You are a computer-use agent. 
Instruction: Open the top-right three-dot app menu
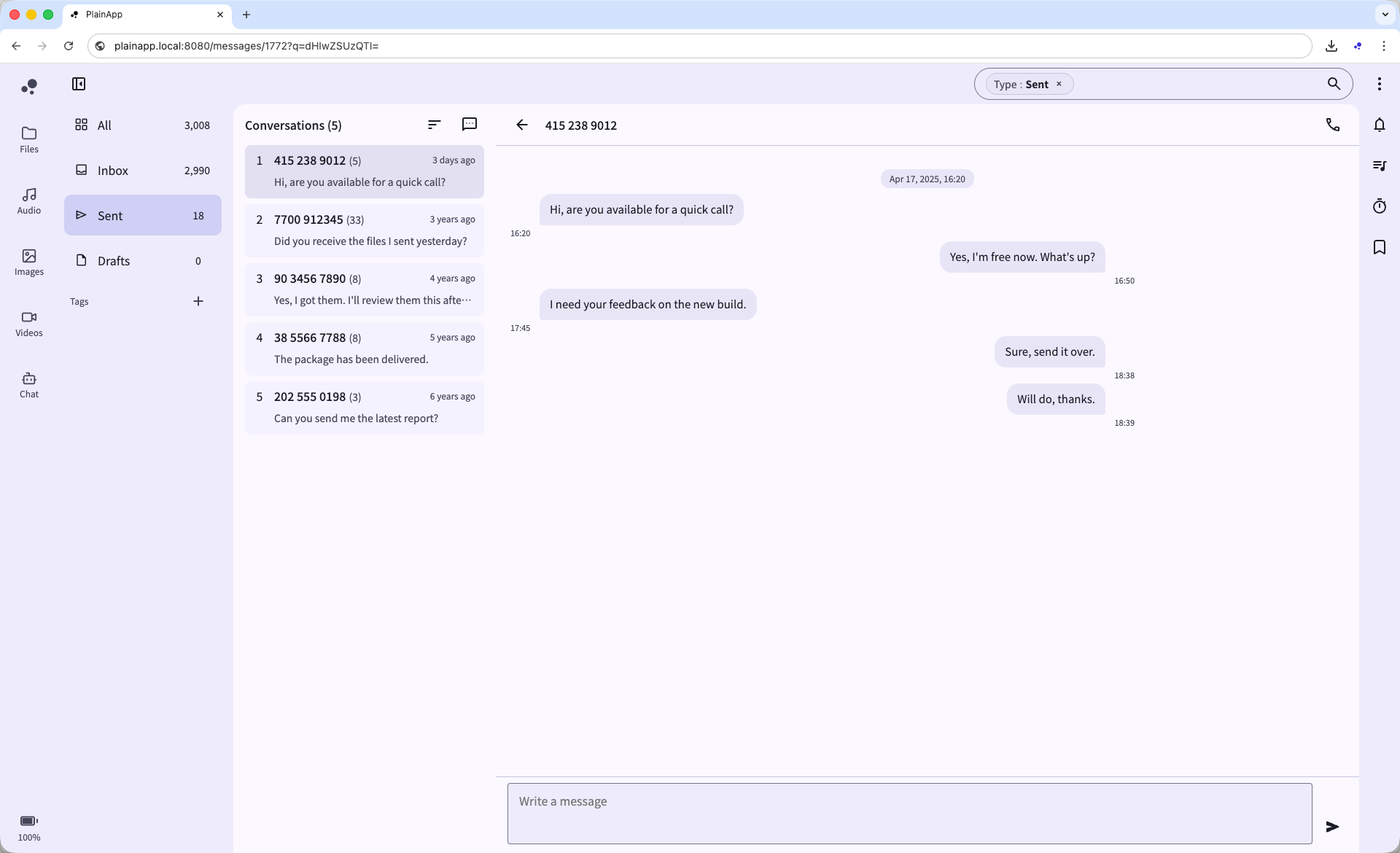1379,84
